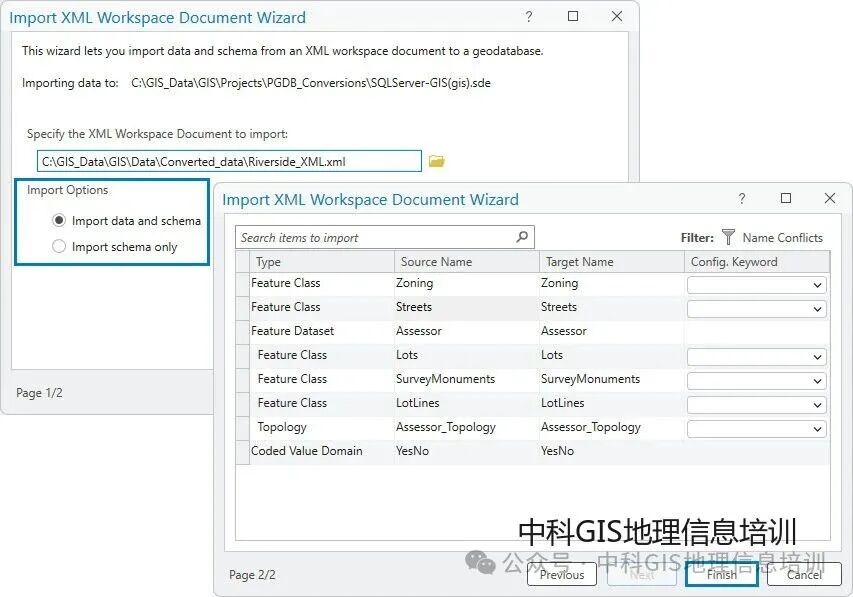Click the Streets source name cell

pyautogui.click(x=466, y=307)
